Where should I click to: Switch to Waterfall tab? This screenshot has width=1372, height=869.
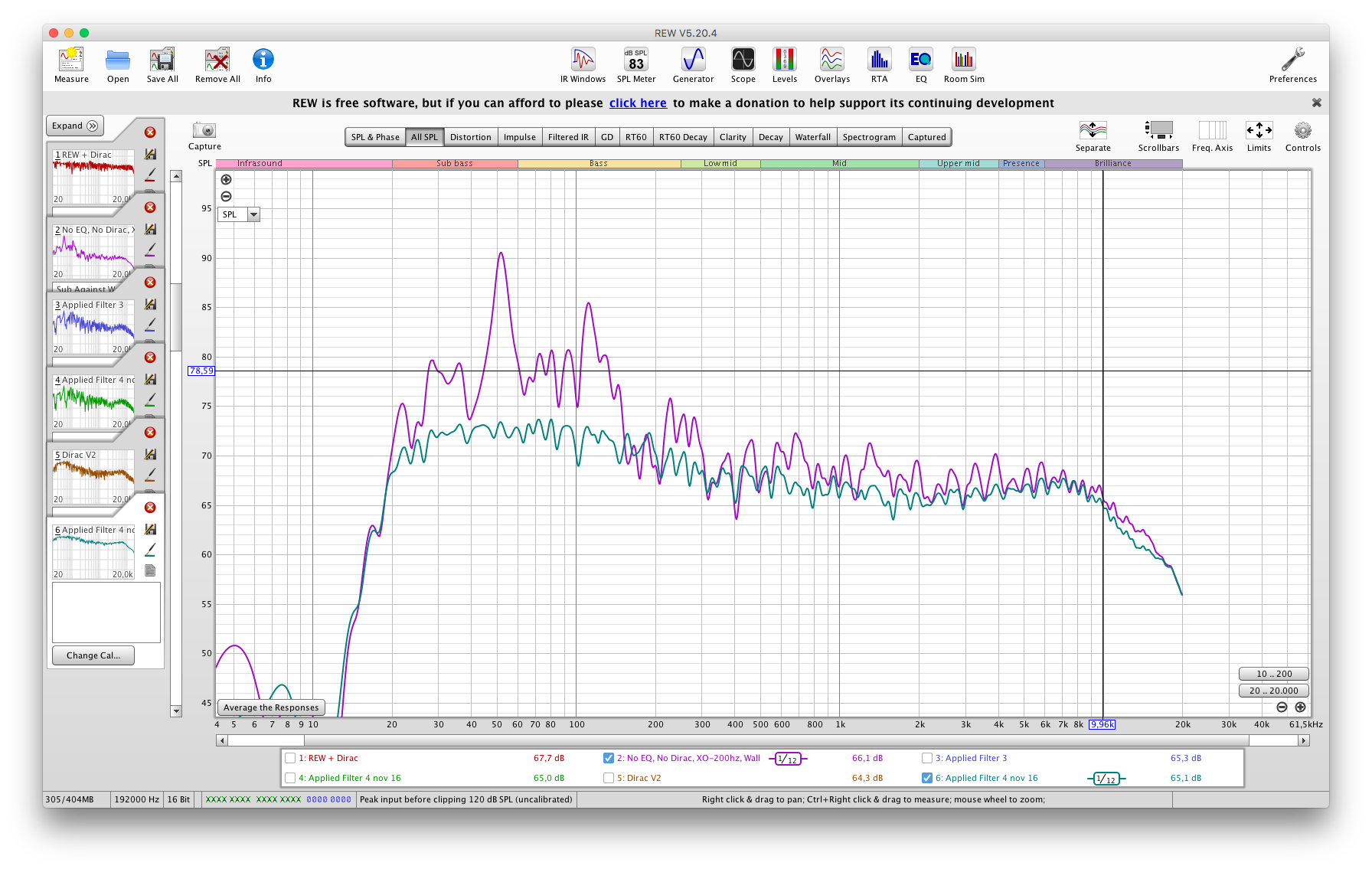click(812, 137)
